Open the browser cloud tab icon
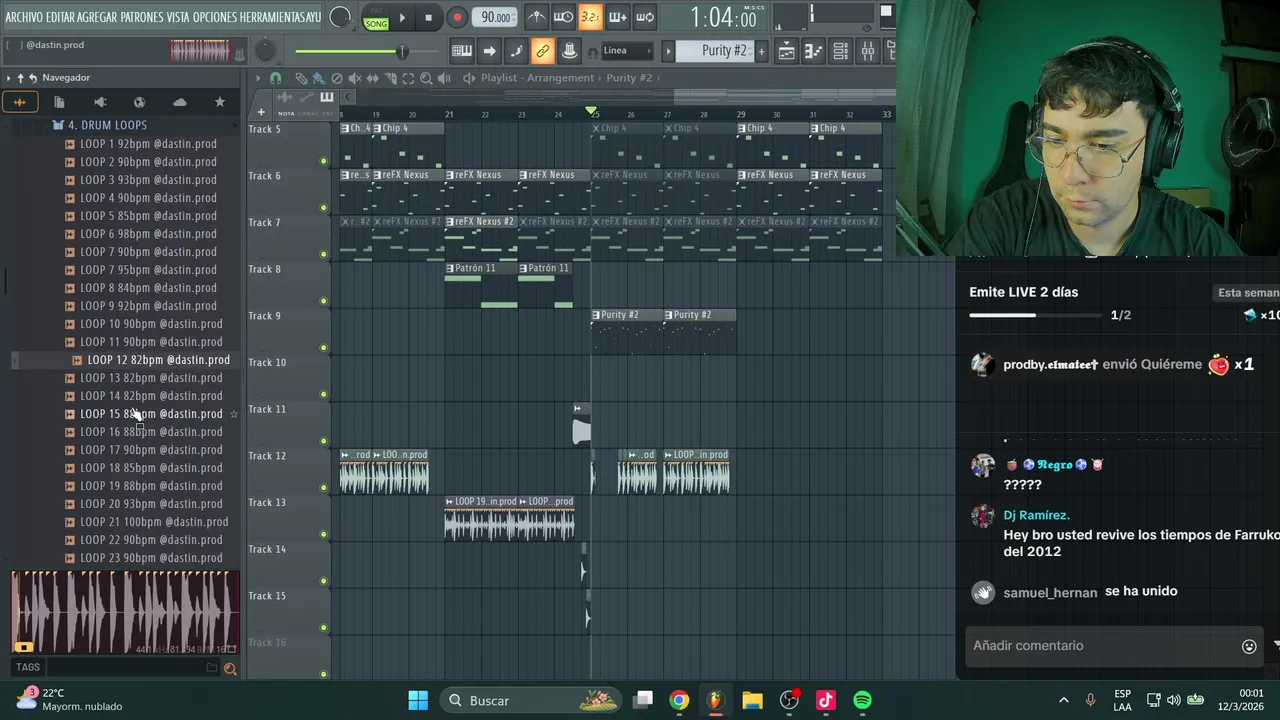Screen dimensions: 1280x720 [x=179, y=102]
